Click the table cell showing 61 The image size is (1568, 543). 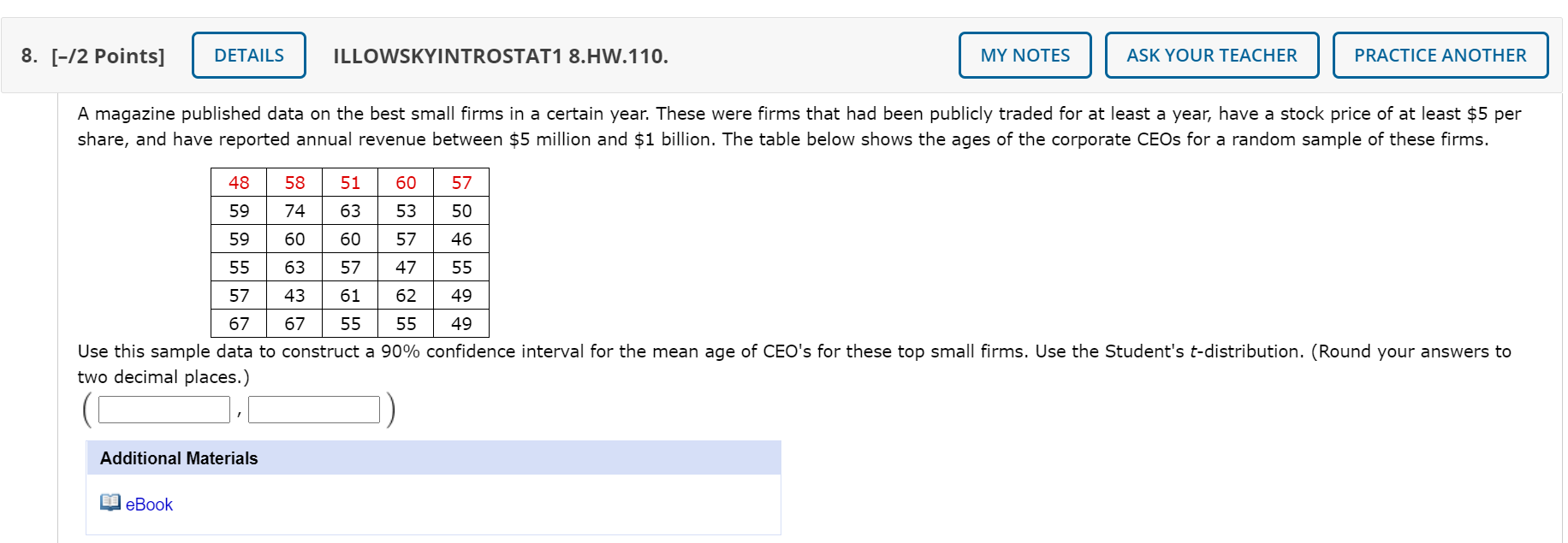tap(350, 296)
